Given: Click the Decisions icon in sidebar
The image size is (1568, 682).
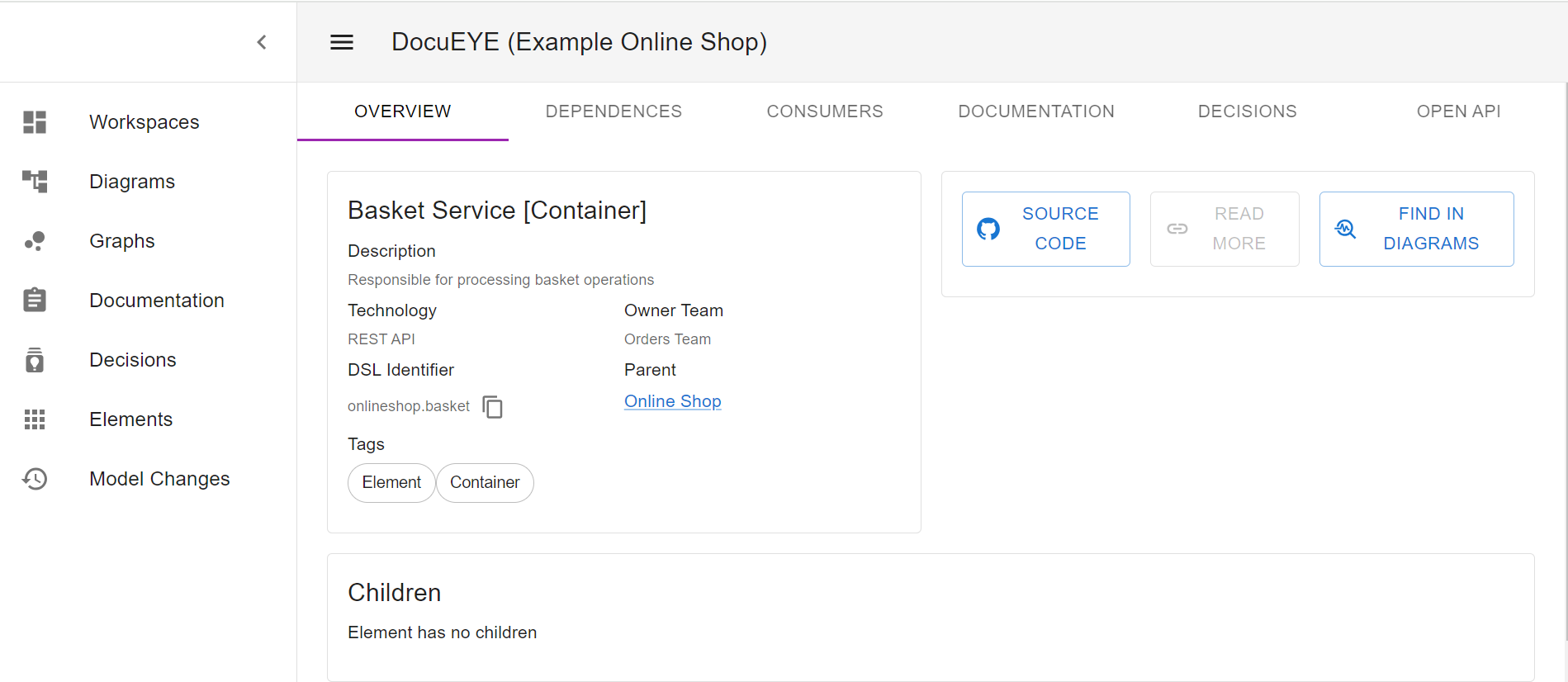Looking at the screenshot, I should (35, 360).
